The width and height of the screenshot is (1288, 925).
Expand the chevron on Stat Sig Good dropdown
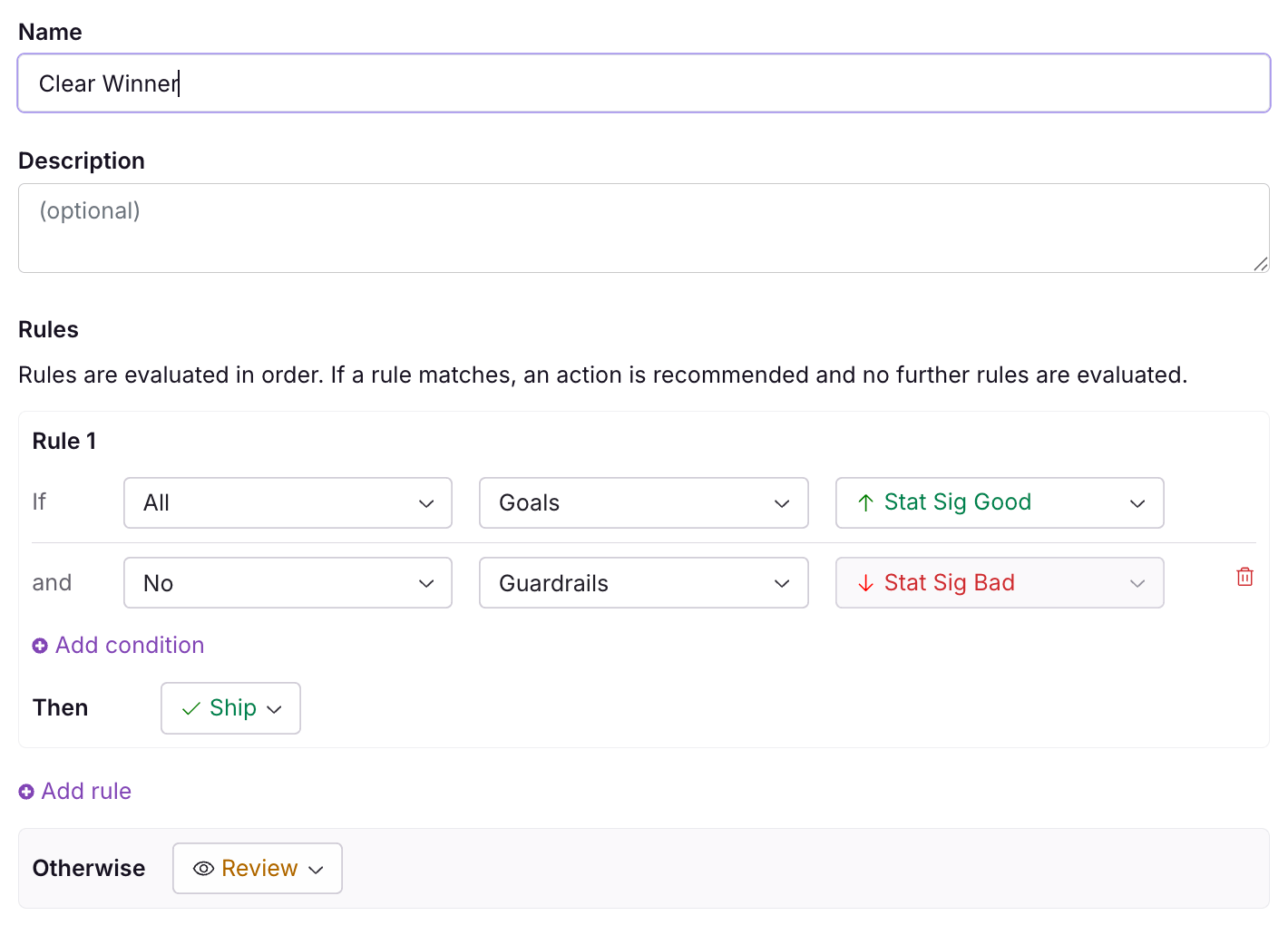[1137, 503]
